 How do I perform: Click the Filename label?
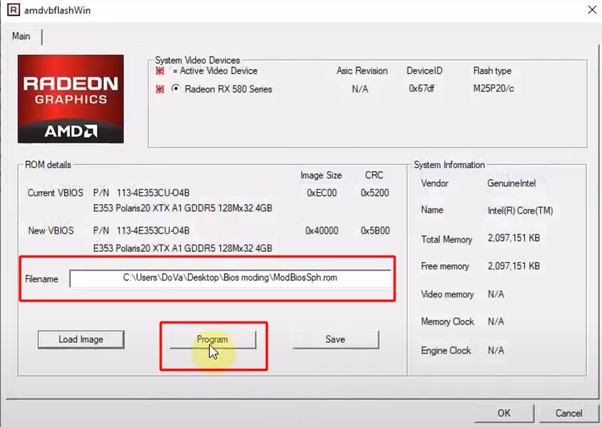coord(41,279)
